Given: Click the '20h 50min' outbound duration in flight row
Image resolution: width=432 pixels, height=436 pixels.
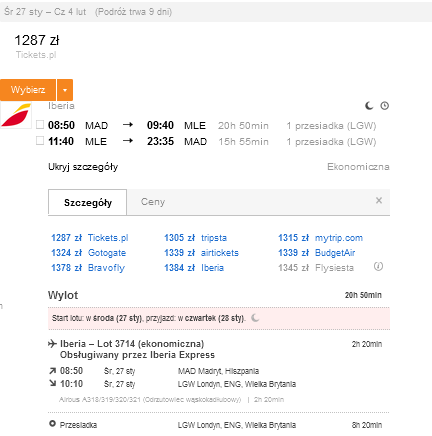Looking at the screenshot, I should point(243,126).
